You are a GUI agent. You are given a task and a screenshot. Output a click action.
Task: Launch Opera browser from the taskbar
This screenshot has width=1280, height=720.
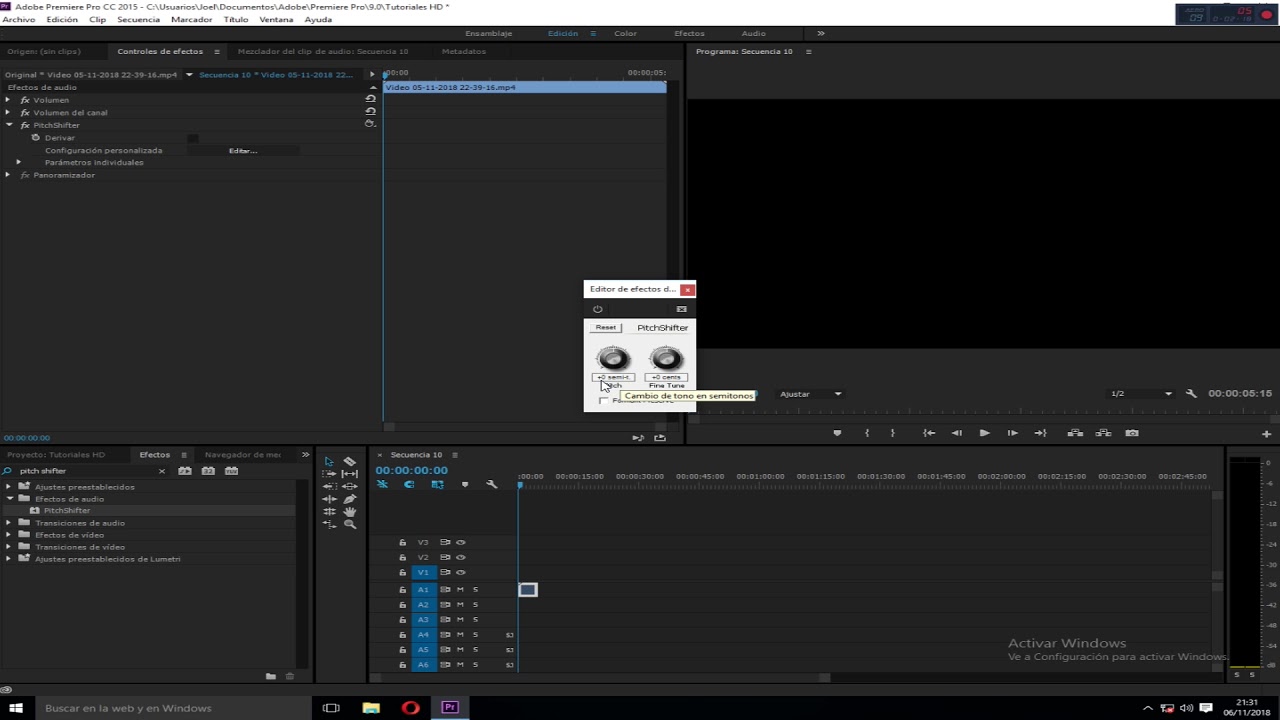[410, 708]
